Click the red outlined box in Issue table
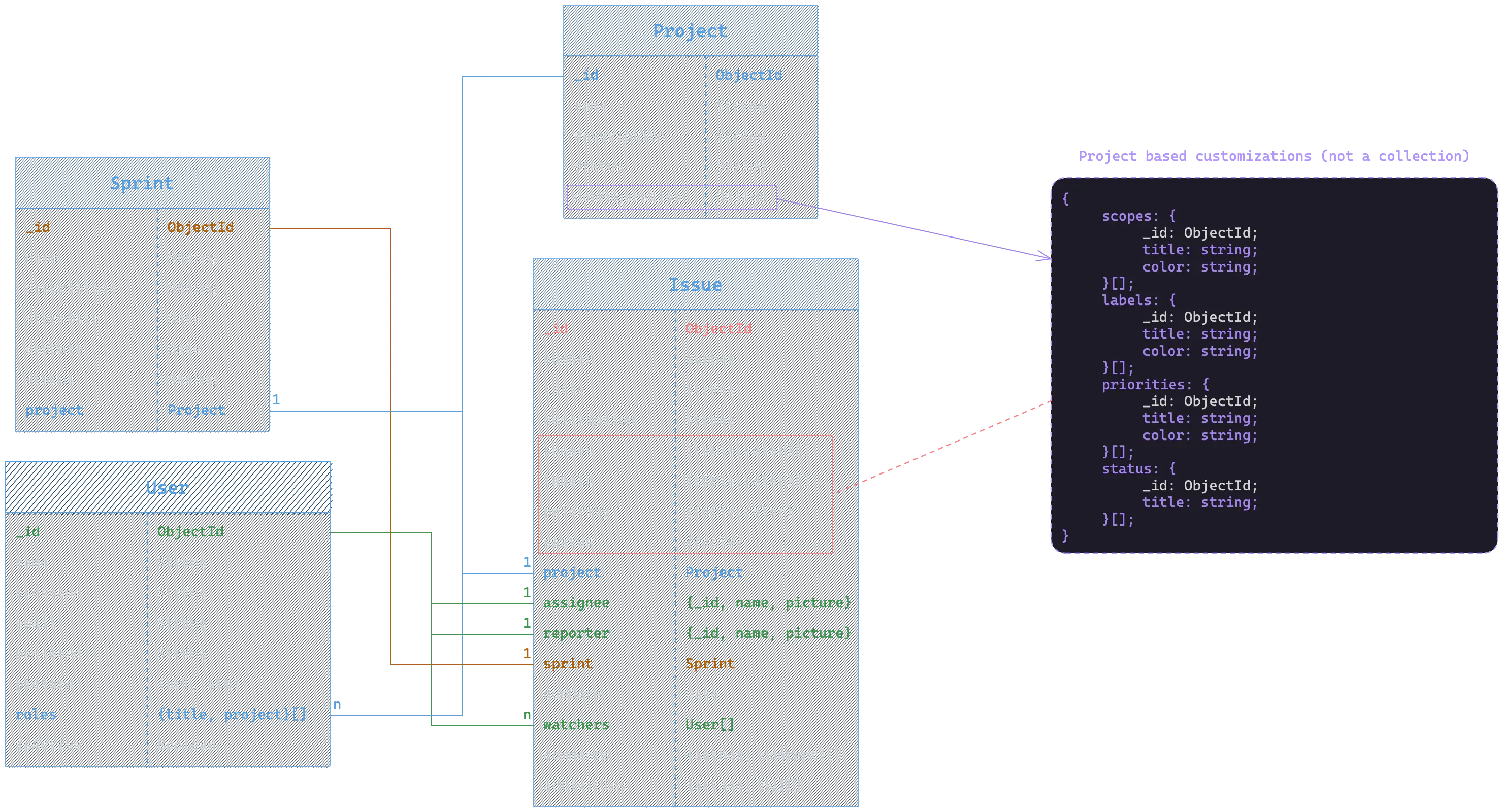The width and height of the screenshot is (1503, 812). [685, 494]
